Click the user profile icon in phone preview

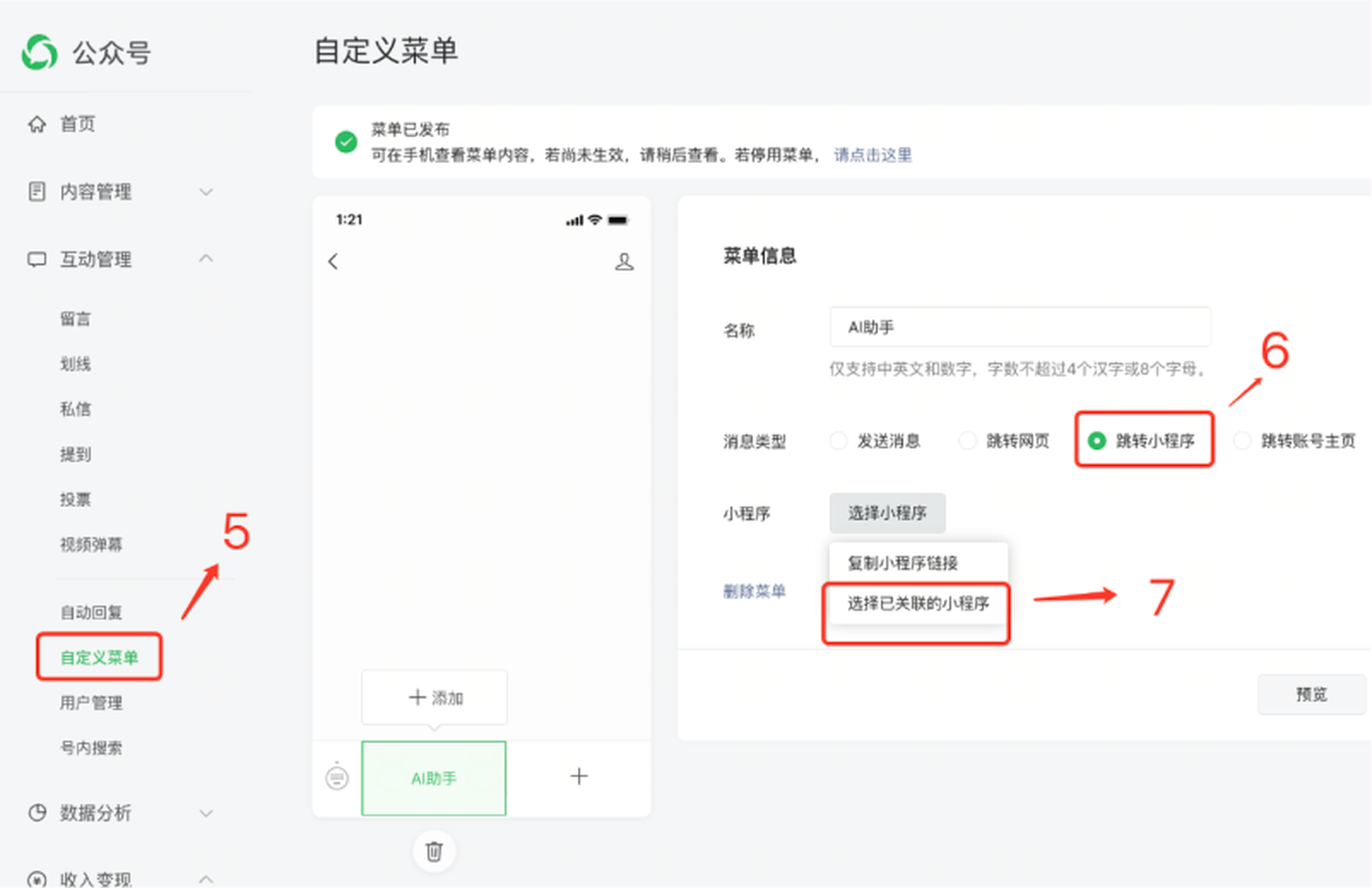[x=624, y=262]
